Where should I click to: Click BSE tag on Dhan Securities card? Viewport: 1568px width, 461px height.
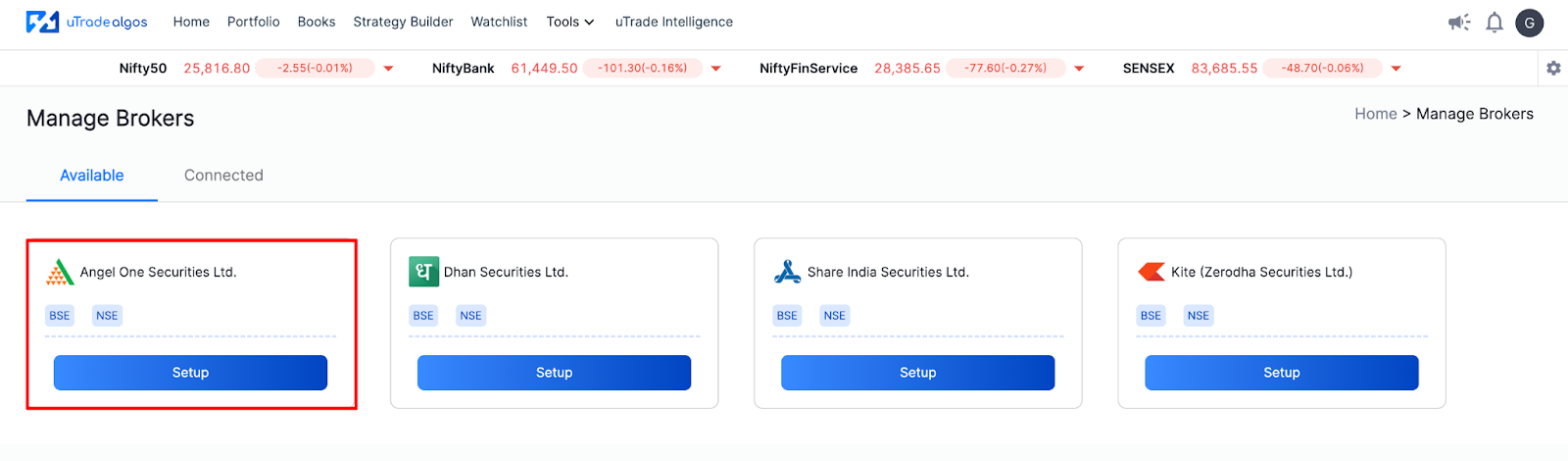coord(423,316)
